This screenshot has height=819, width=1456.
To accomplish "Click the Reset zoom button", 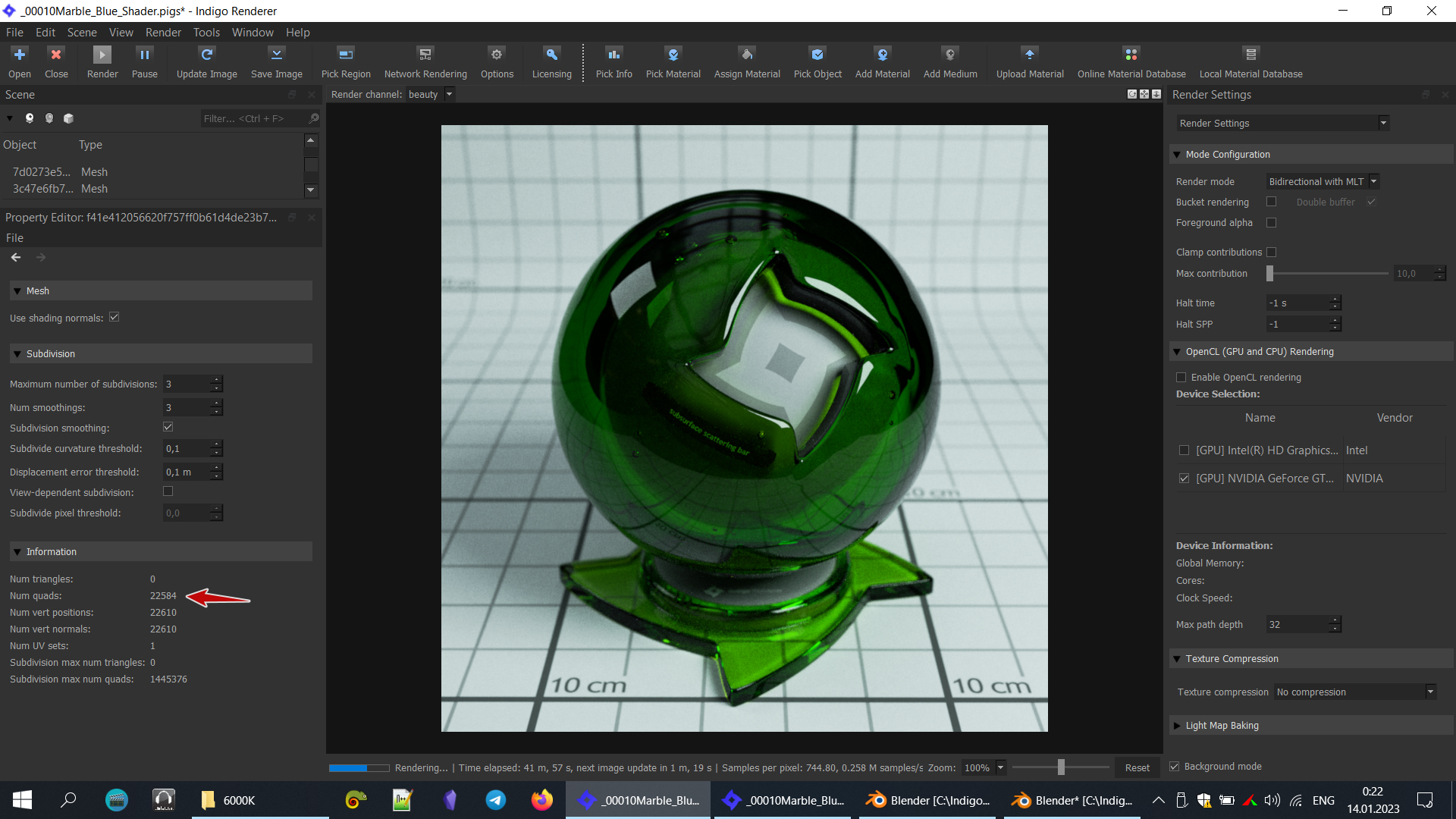I will pyautogui.click(x=1137, y=767).
